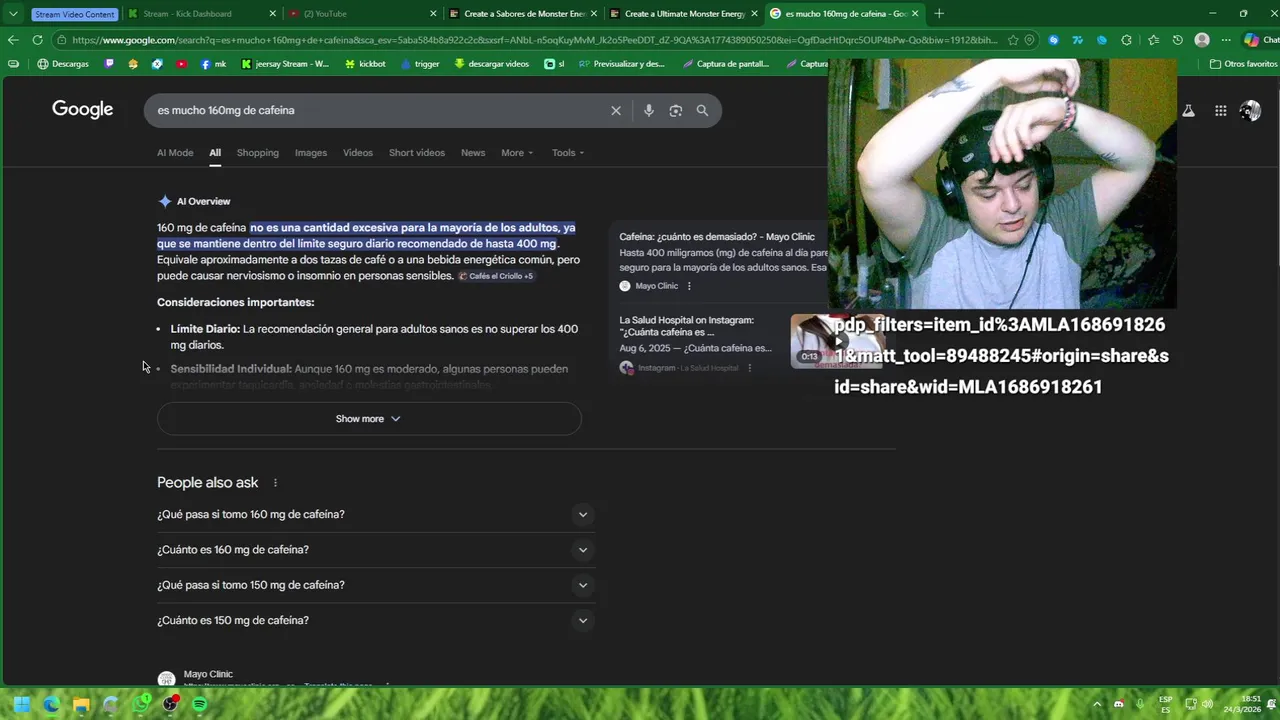The width and height of the screenshot is (1280, 720).
Task: Click the Google logo
Action: [x=82, y=110]
